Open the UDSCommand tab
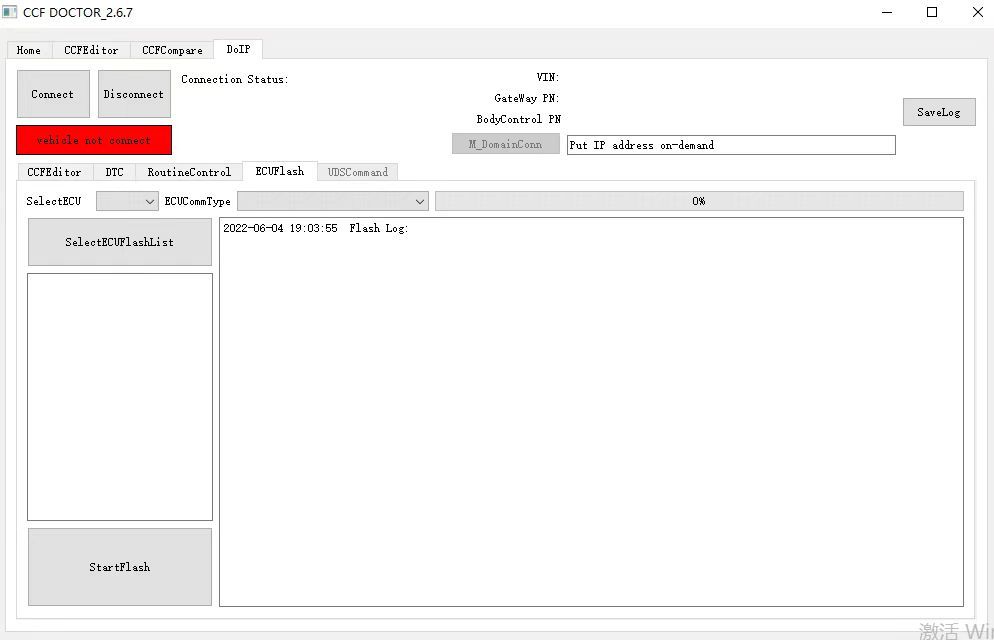This screenshot has height=640, width=994. (x=358, y=171)
